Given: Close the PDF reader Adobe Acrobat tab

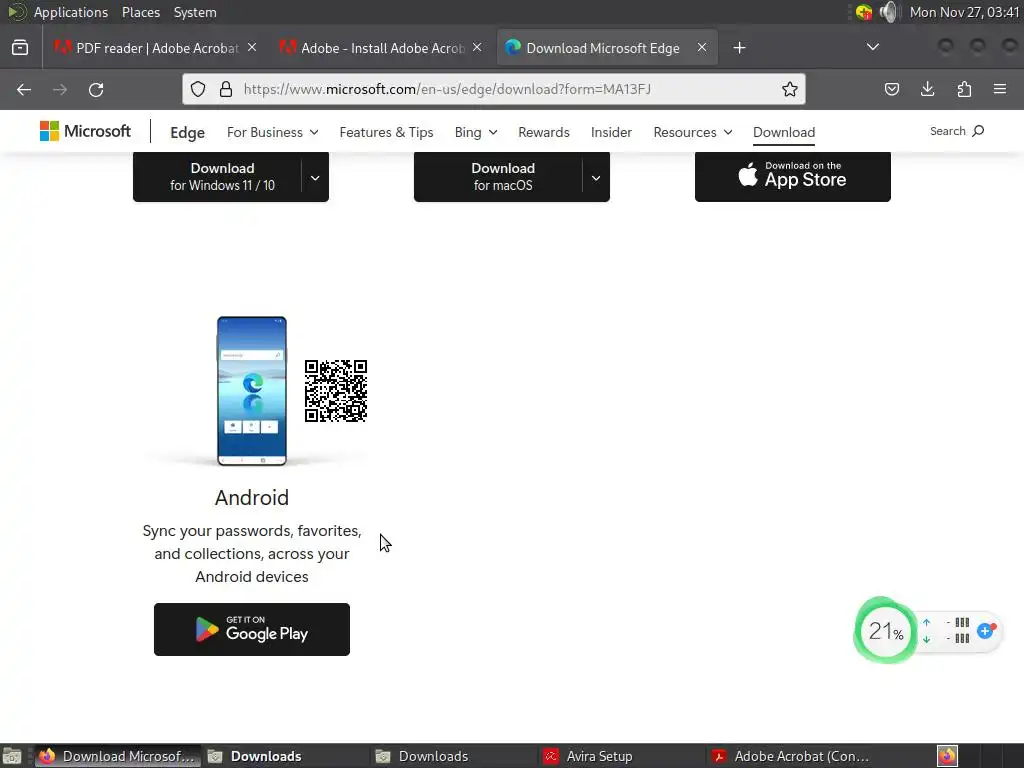Looking at the screenshot, I should pos(252,48).
